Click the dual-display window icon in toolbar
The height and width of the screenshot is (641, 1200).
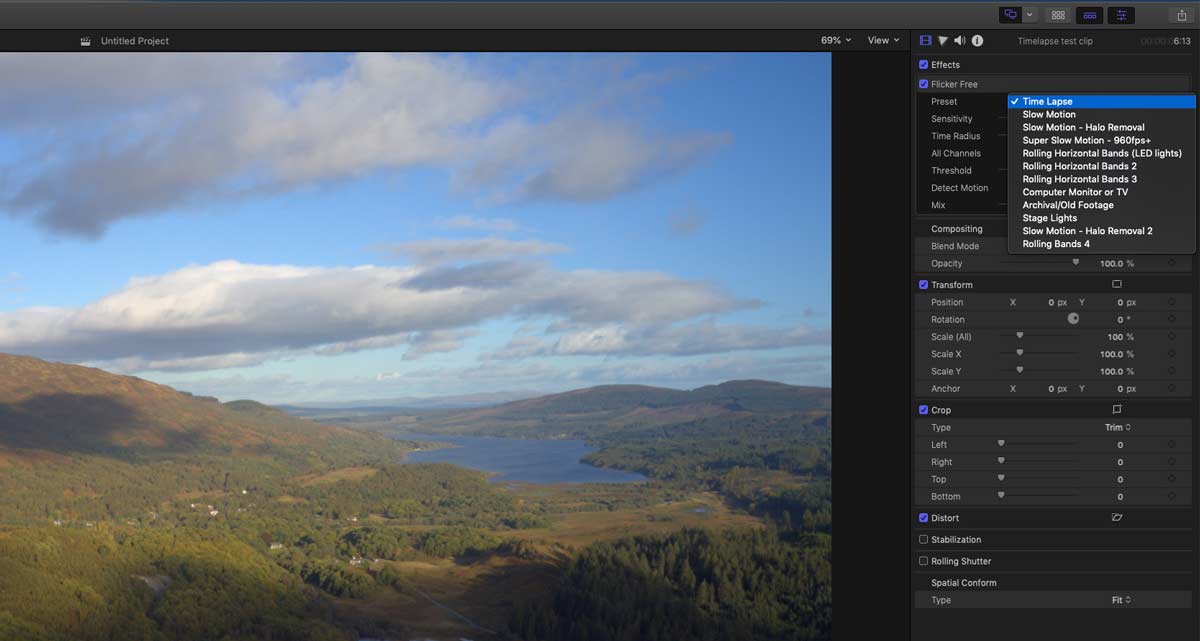1010,15
